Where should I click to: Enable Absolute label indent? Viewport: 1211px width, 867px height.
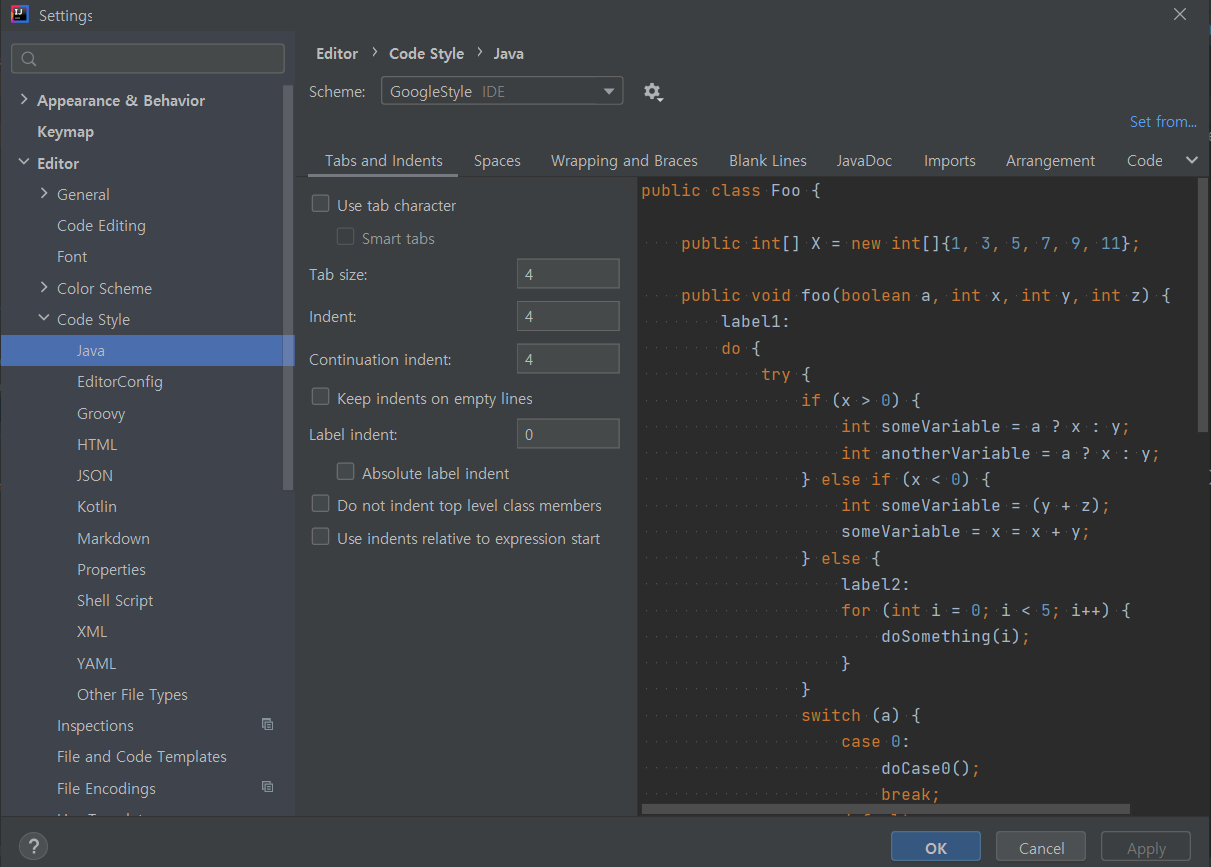click(x=345, y=471)
